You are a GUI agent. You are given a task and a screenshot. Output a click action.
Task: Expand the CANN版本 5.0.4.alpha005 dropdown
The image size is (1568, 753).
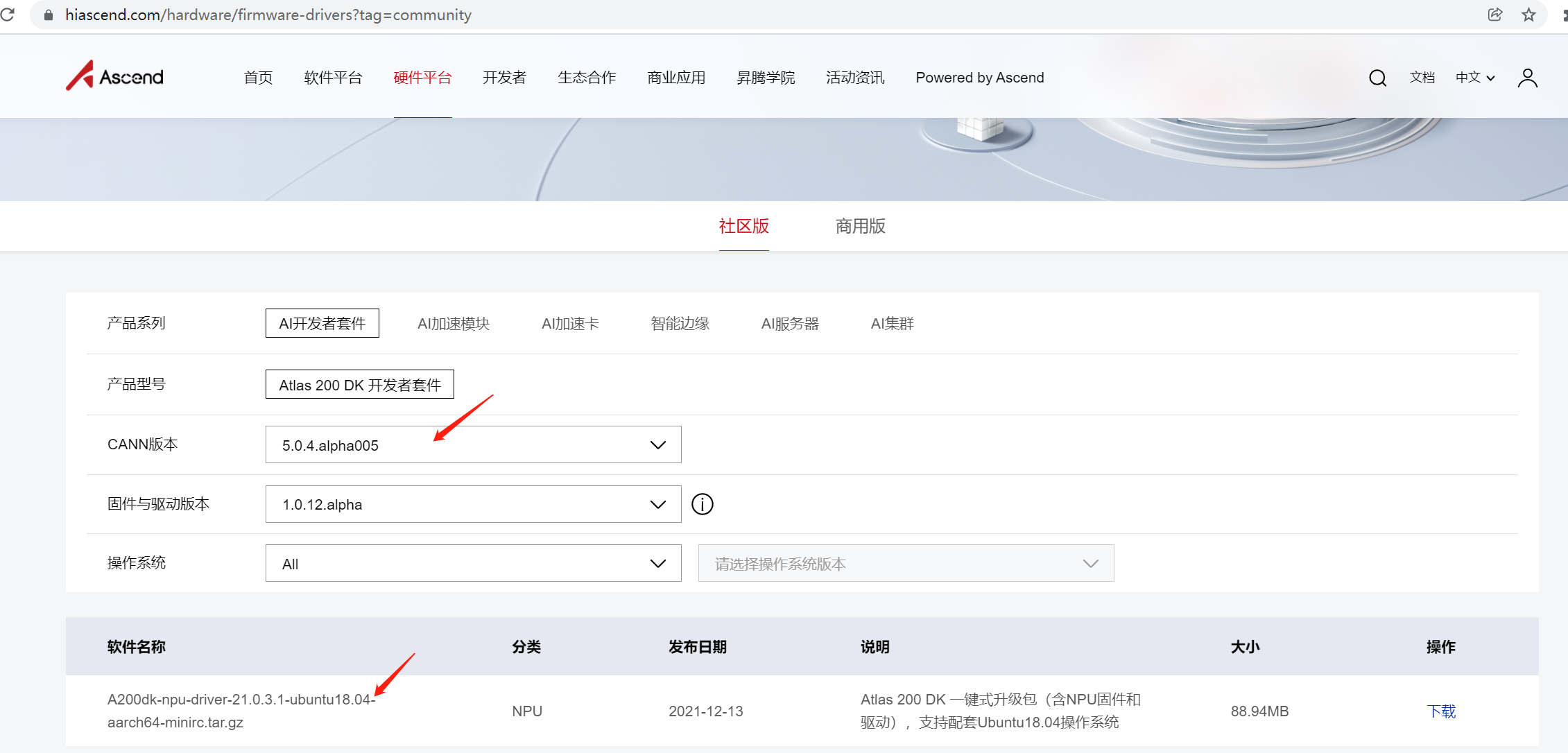[473, 445]
